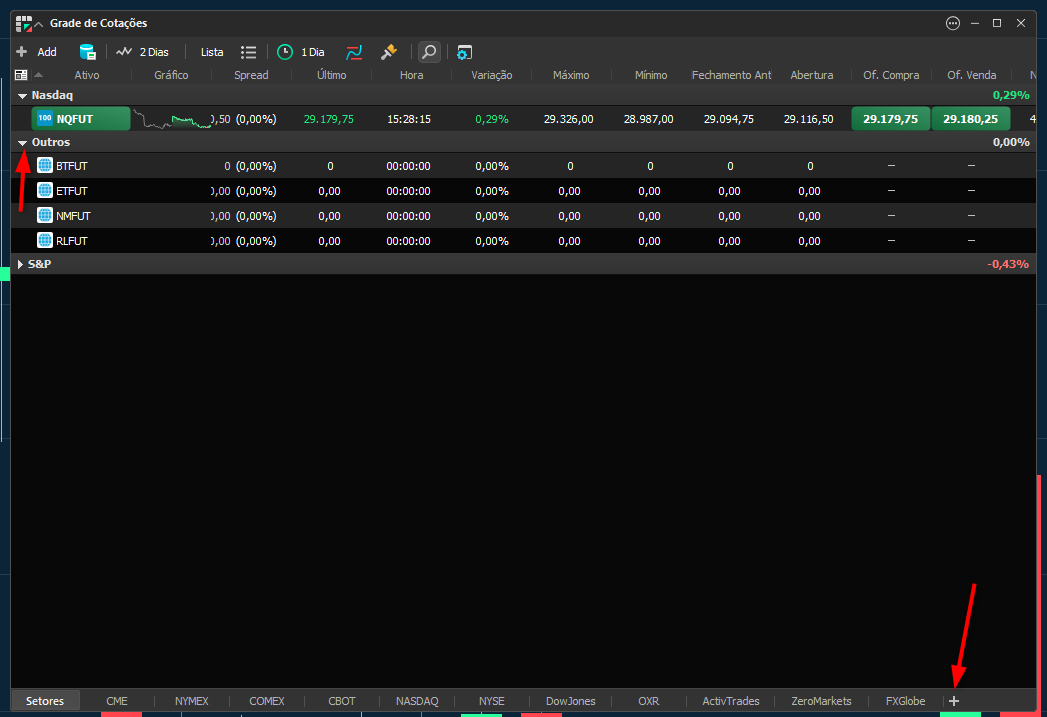Click the chevron beside the window title
Image resolution: width=1047 pixels, height=717 pixels.
point(39,24)
